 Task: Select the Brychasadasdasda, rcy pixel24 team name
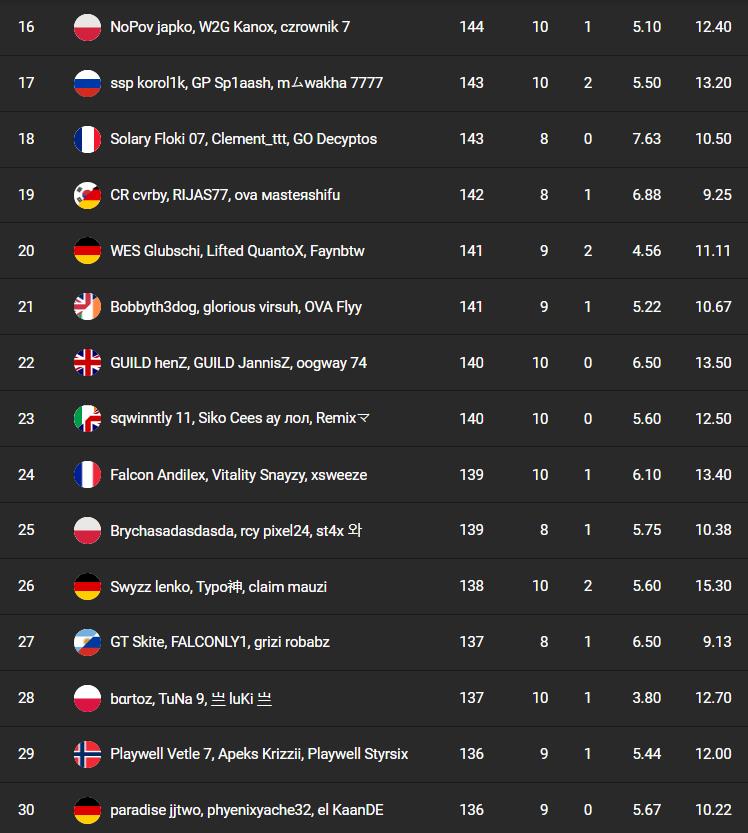tap(235, 531)
